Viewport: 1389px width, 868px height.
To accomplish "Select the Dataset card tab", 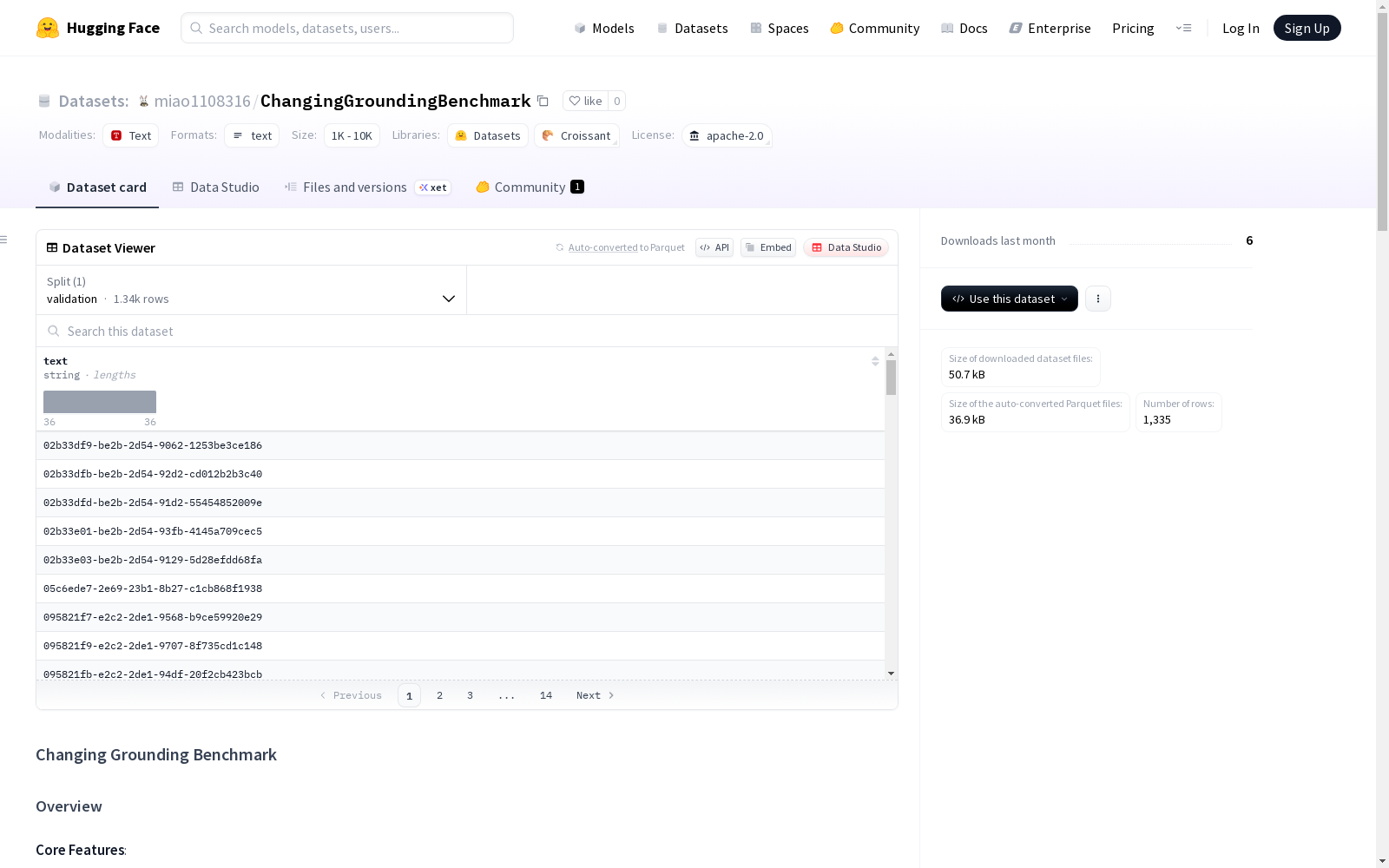I will pos(97,187).
